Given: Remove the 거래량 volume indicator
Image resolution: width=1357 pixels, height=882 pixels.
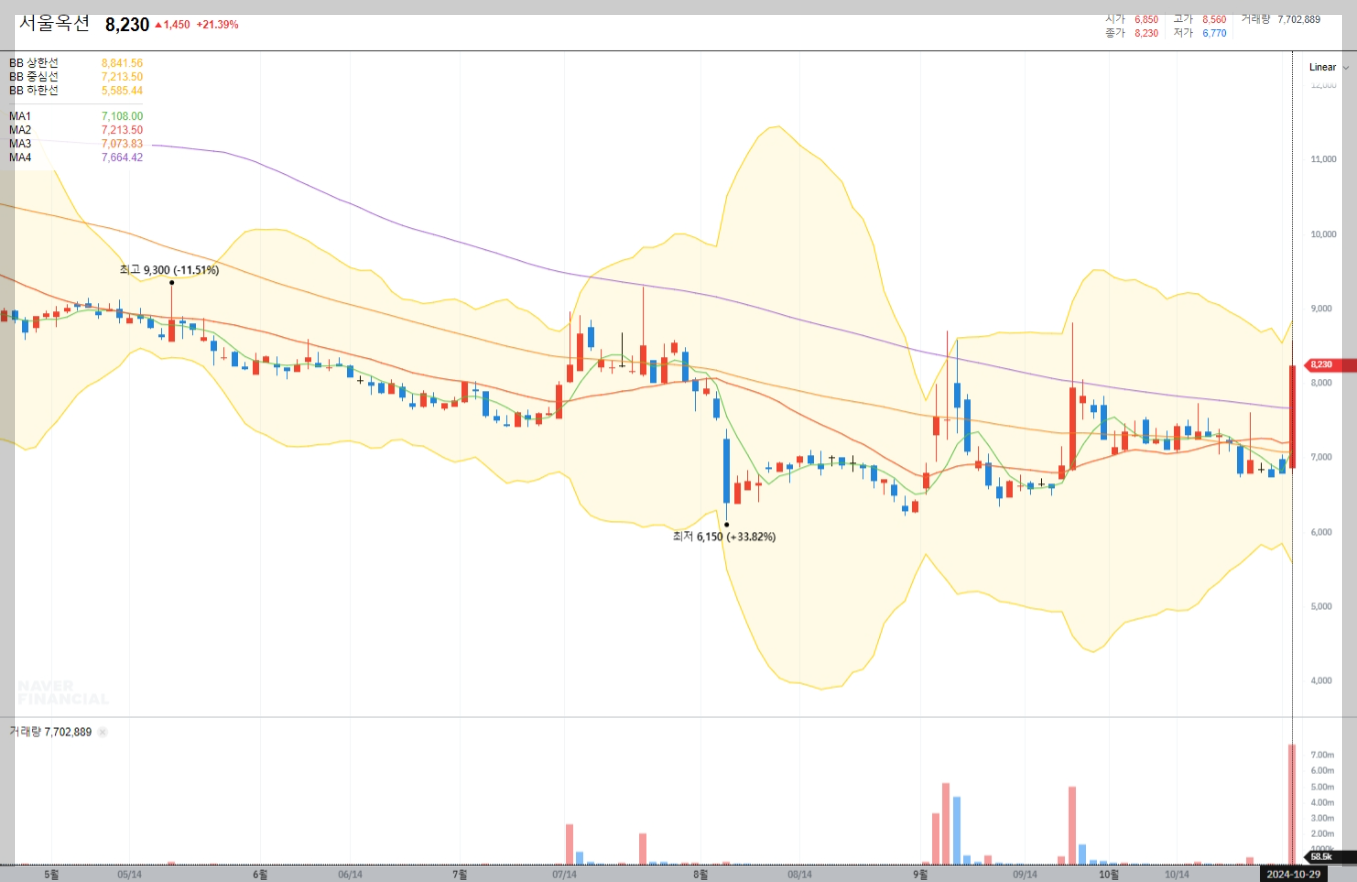Looking at the screenshot, I should [x=102, y=732].
